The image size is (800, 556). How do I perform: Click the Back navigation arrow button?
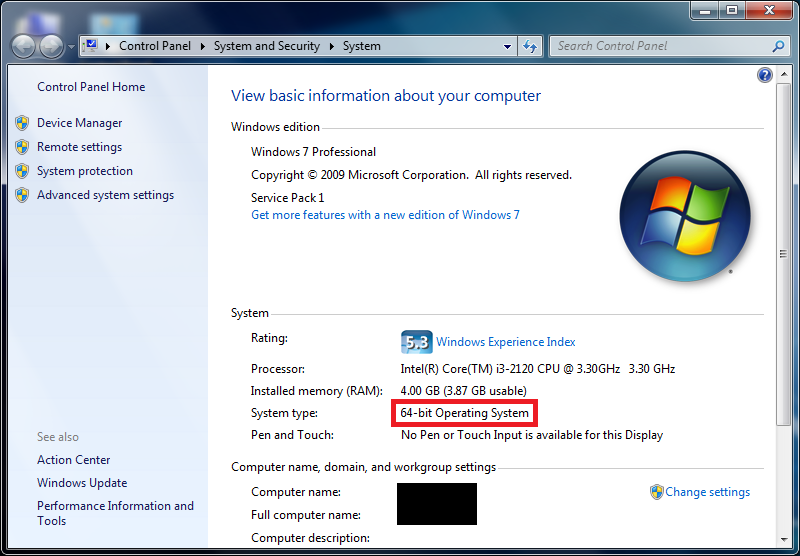coord(23,46)
